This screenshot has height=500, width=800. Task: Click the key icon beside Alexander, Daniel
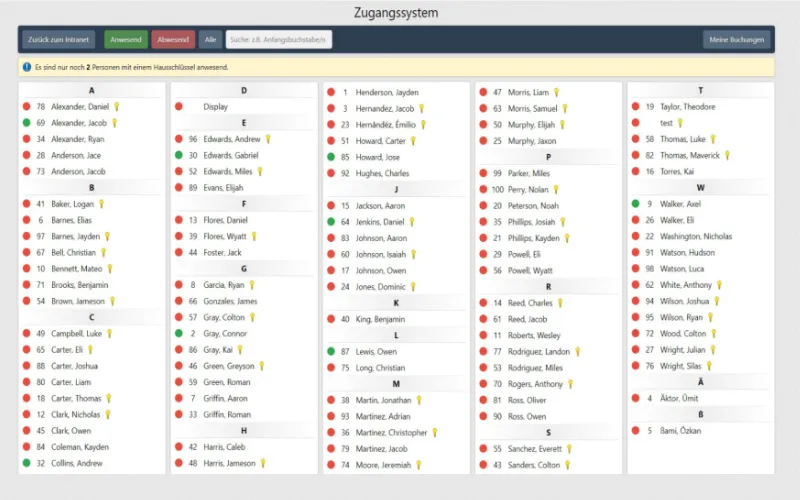click(116, 106)
